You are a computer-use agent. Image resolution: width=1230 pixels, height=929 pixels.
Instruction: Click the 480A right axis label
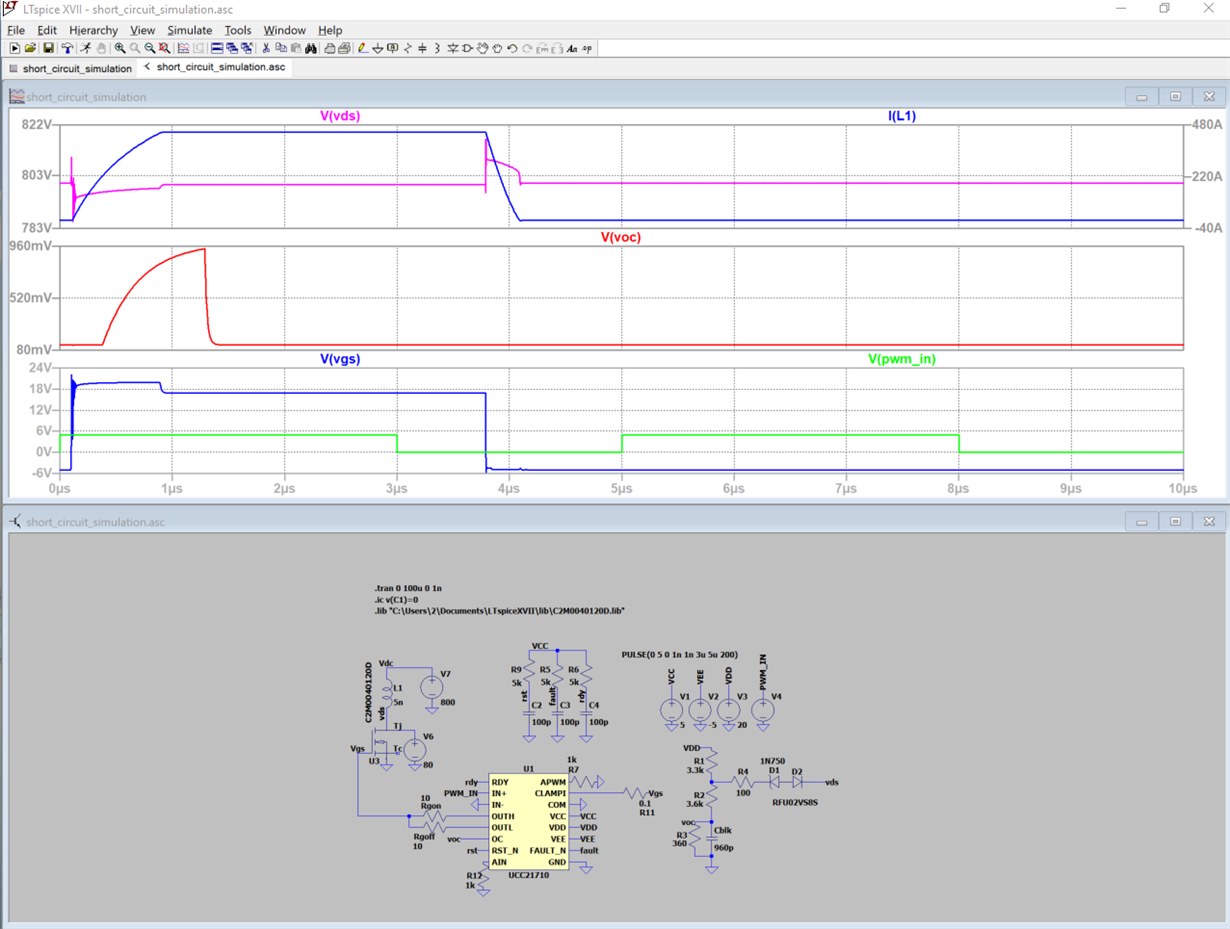[x=1206, y=125]
